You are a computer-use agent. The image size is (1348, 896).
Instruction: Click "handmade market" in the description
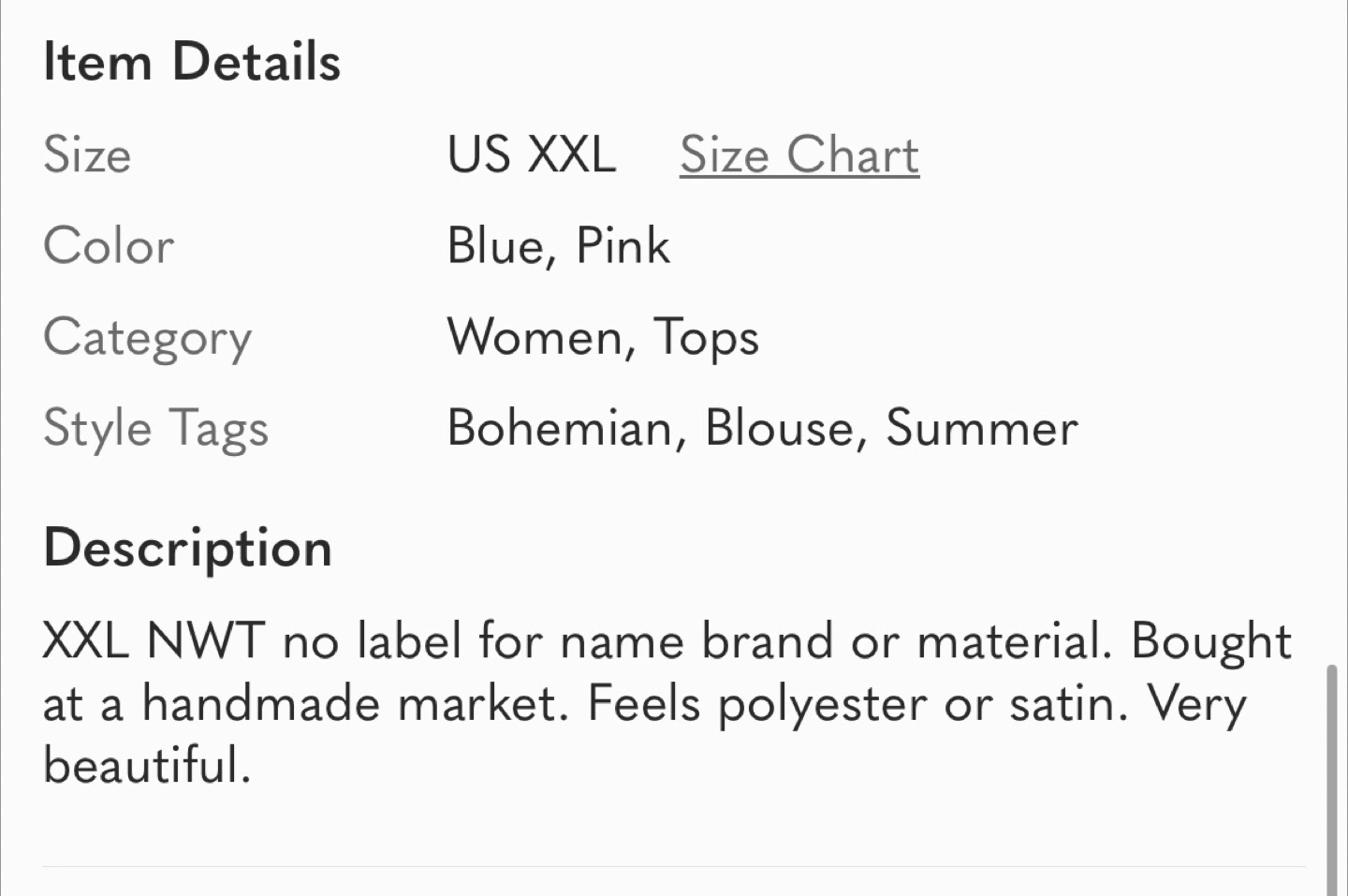click(351, 704)
